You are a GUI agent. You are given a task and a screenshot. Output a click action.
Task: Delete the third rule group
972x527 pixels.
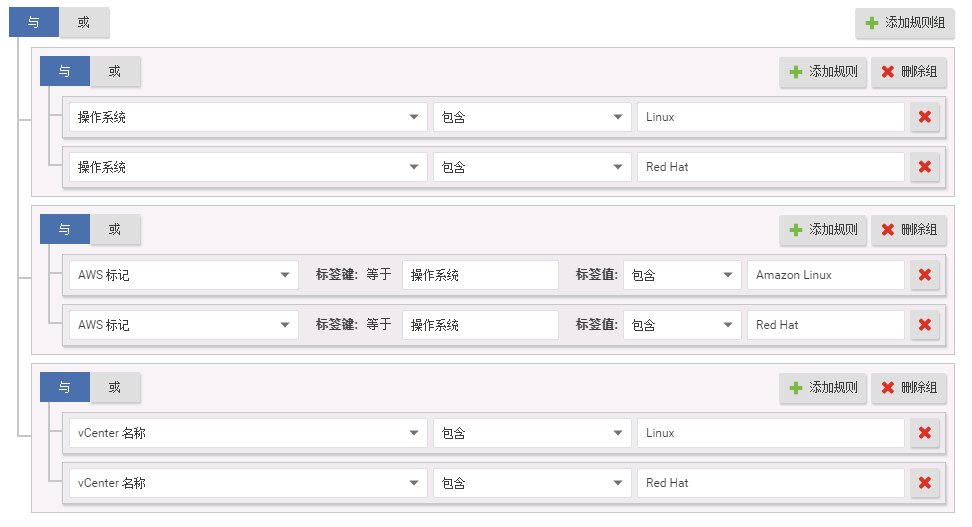909,388
